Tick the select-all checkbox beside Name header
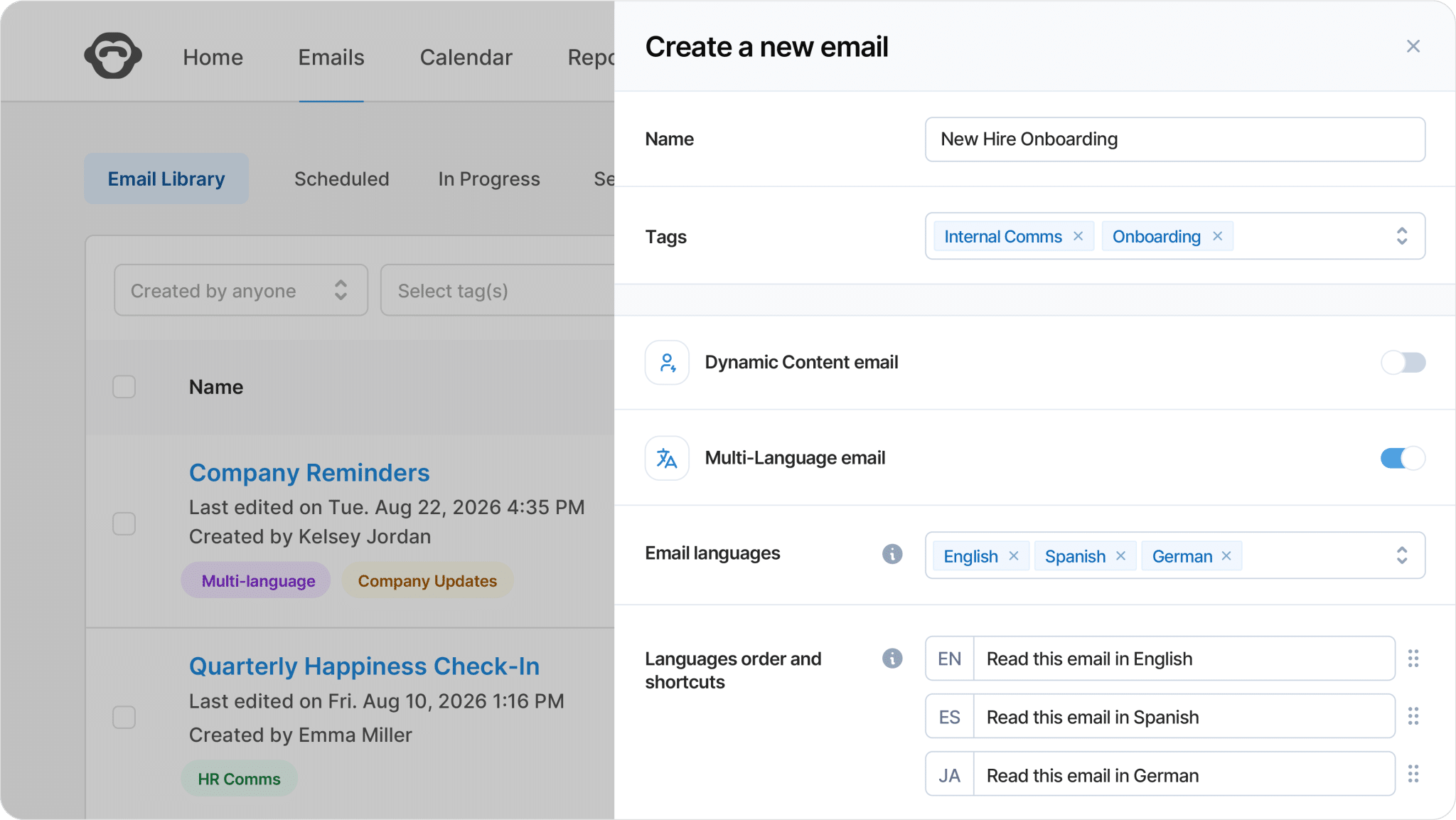Screen dimensions: 1456x820 pos(124,387)
